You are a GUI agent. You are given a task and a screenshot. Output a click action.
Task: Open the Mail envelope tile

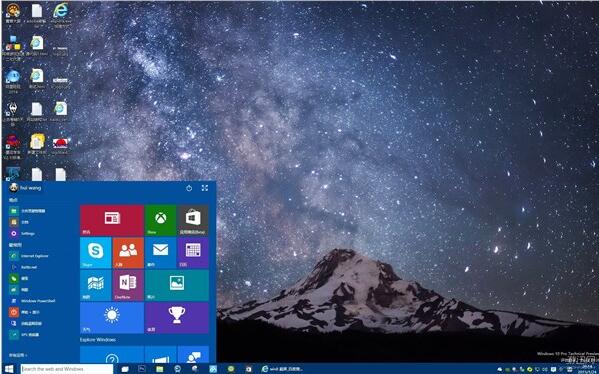pyautogui.click(x=160, y=253)
